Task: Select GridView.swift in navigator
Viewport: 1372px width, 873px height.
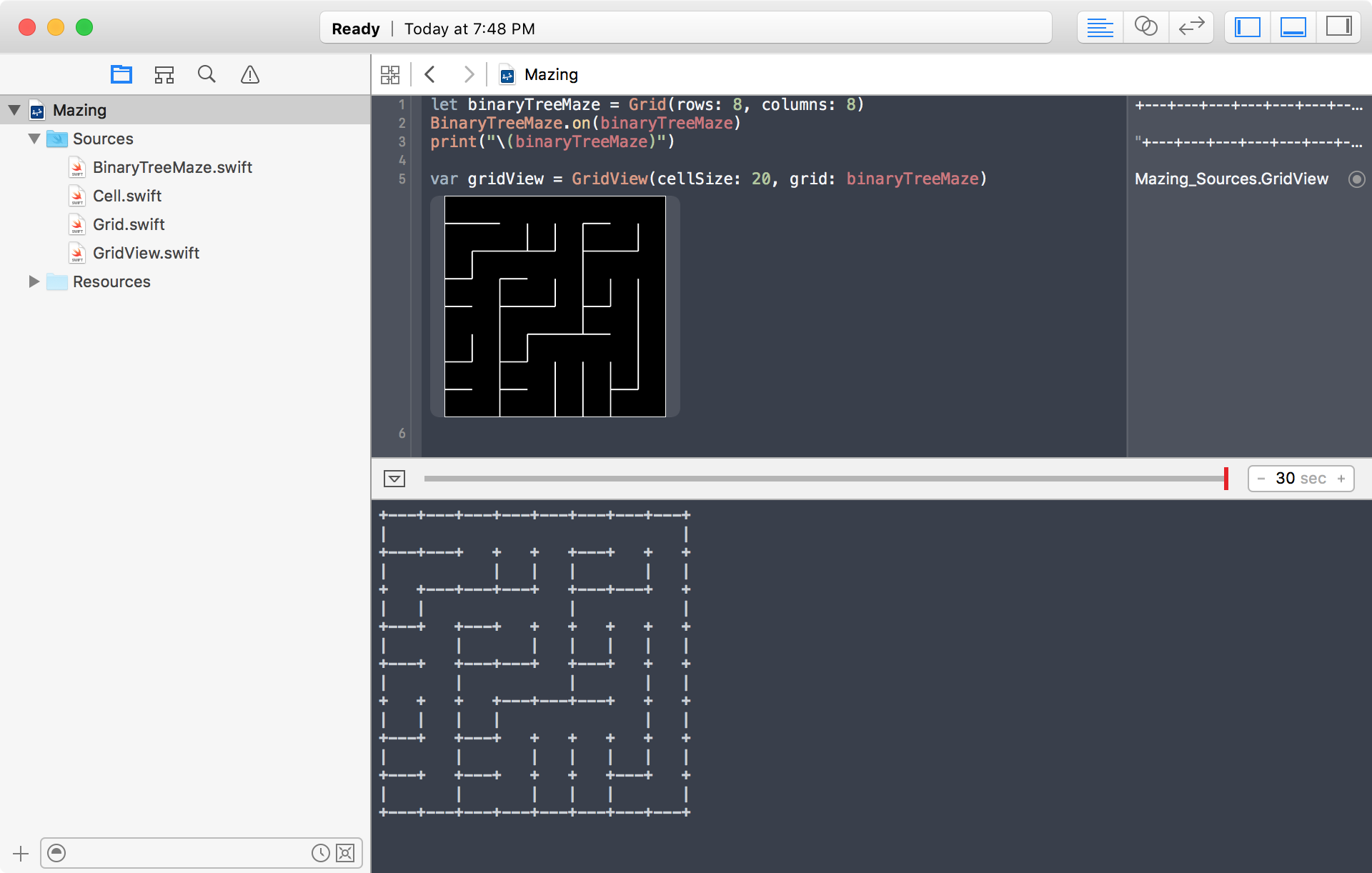Action: tap(146, 253)
